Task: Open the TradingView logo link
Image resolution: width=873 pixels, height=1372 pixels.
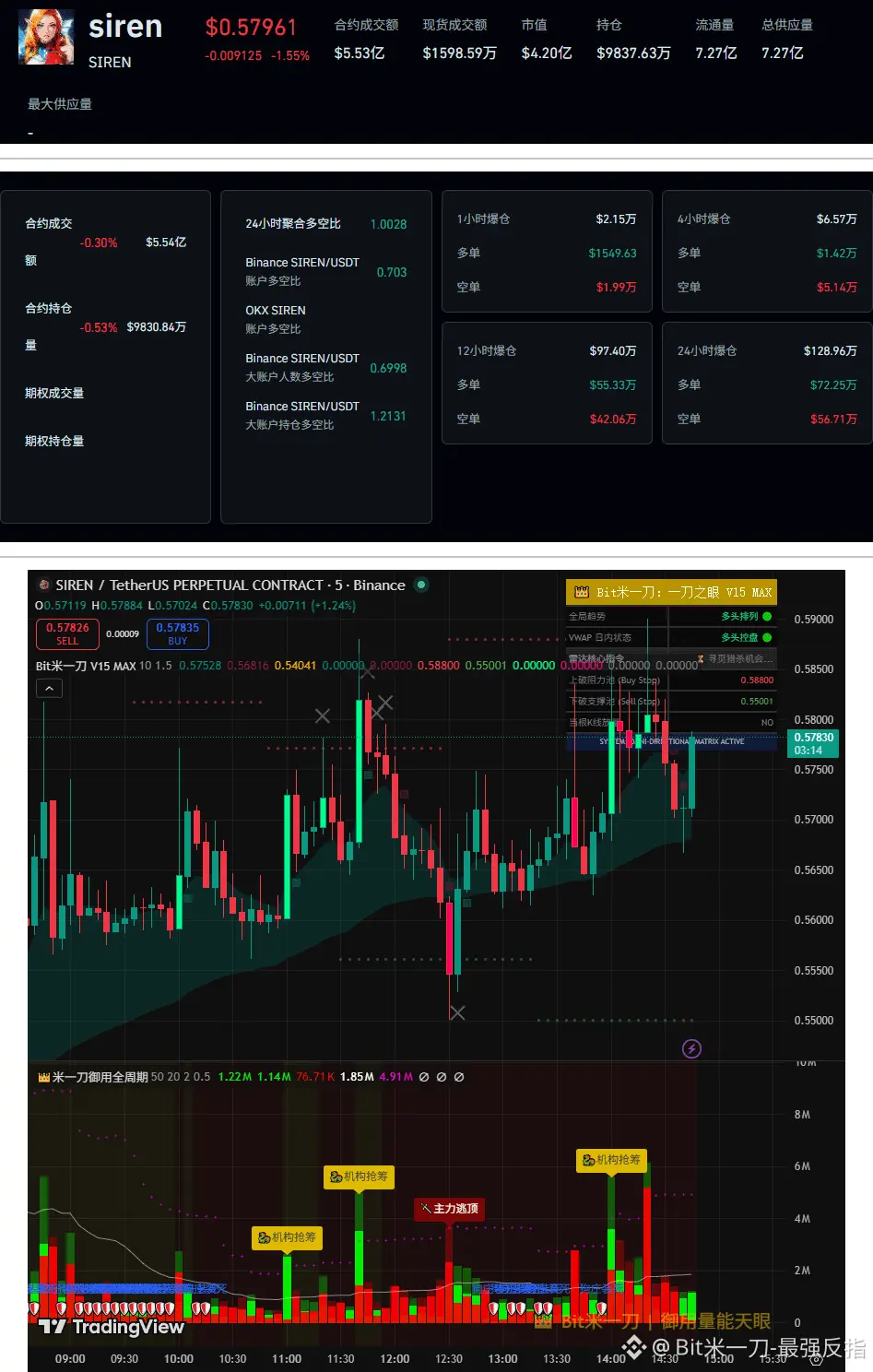Action: (112, 1327)
